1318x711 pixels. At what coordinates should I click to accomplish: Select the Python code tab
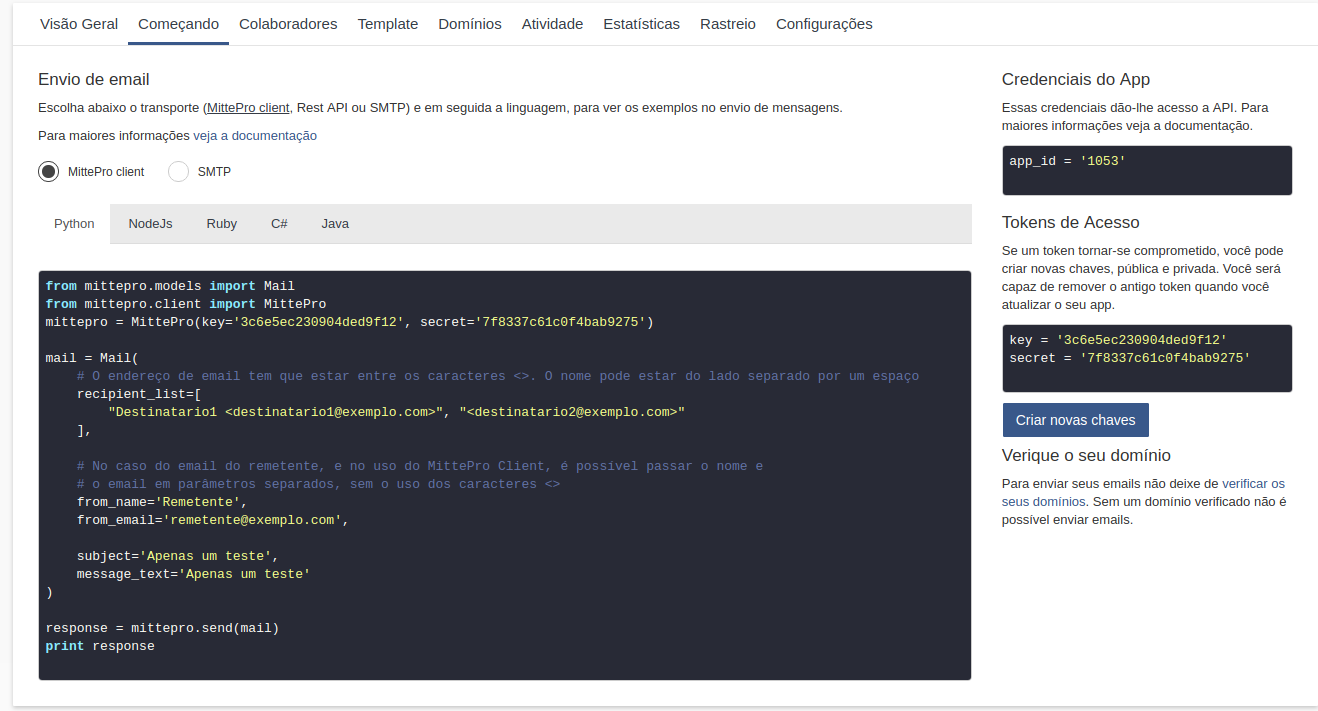point(74,224)
